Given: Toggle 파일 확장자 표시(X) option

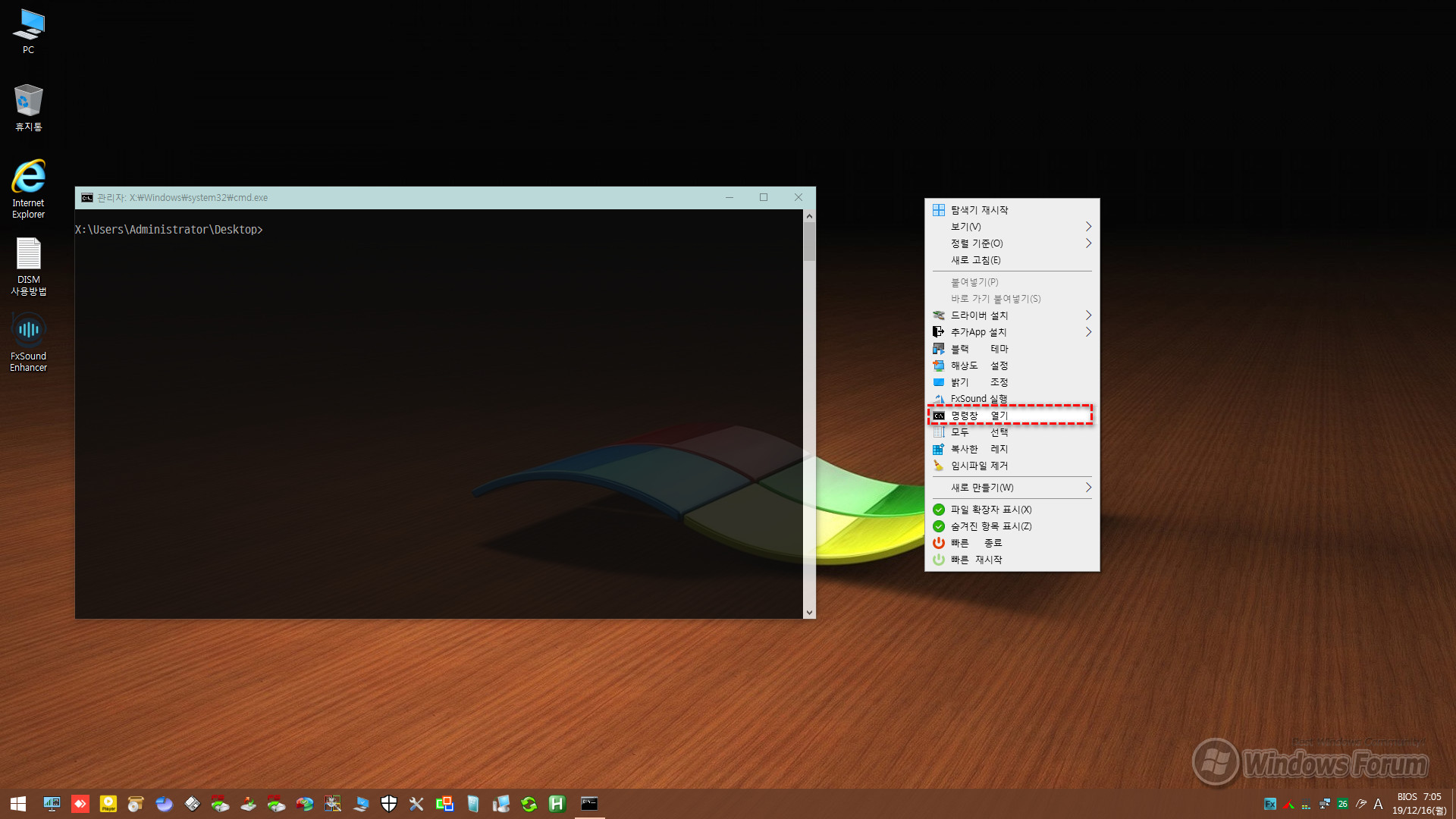Looking at the screenshot, I should [x=1012, y=510].
